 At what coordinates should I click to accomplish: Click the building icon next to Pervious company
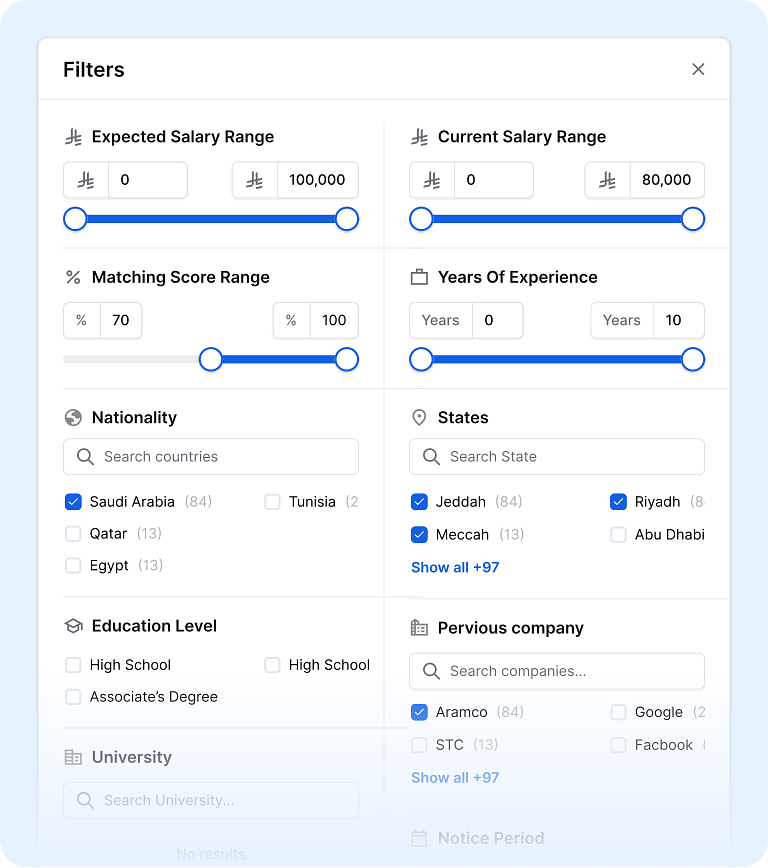click(418, 628)
